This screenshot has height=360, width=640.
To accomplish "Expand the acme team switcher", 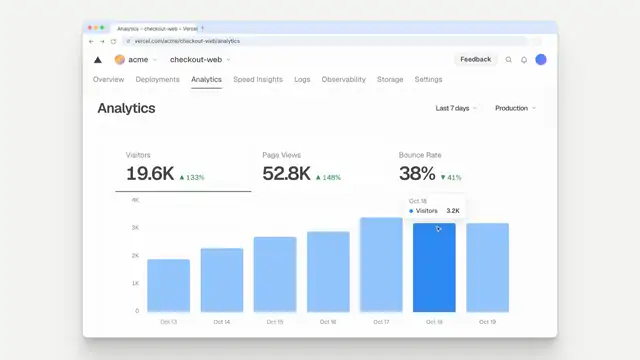I will tap(155, 60).
